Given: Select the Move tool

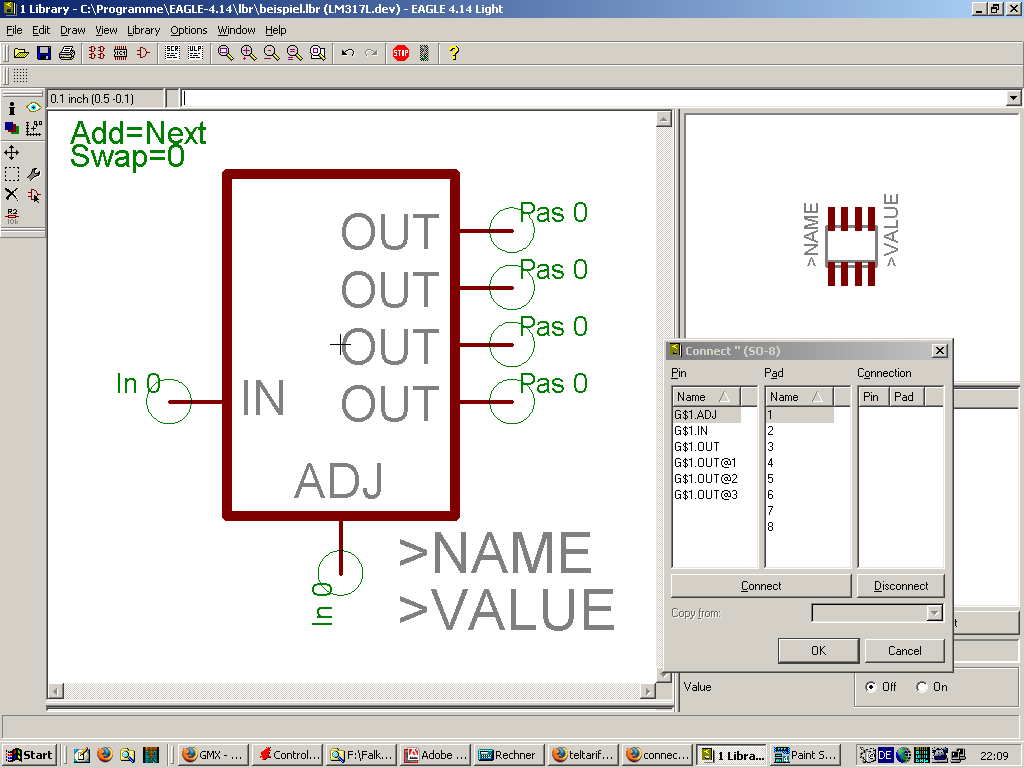Looking at the screenshot, I should pyautogui.click(x=12, y=153).
